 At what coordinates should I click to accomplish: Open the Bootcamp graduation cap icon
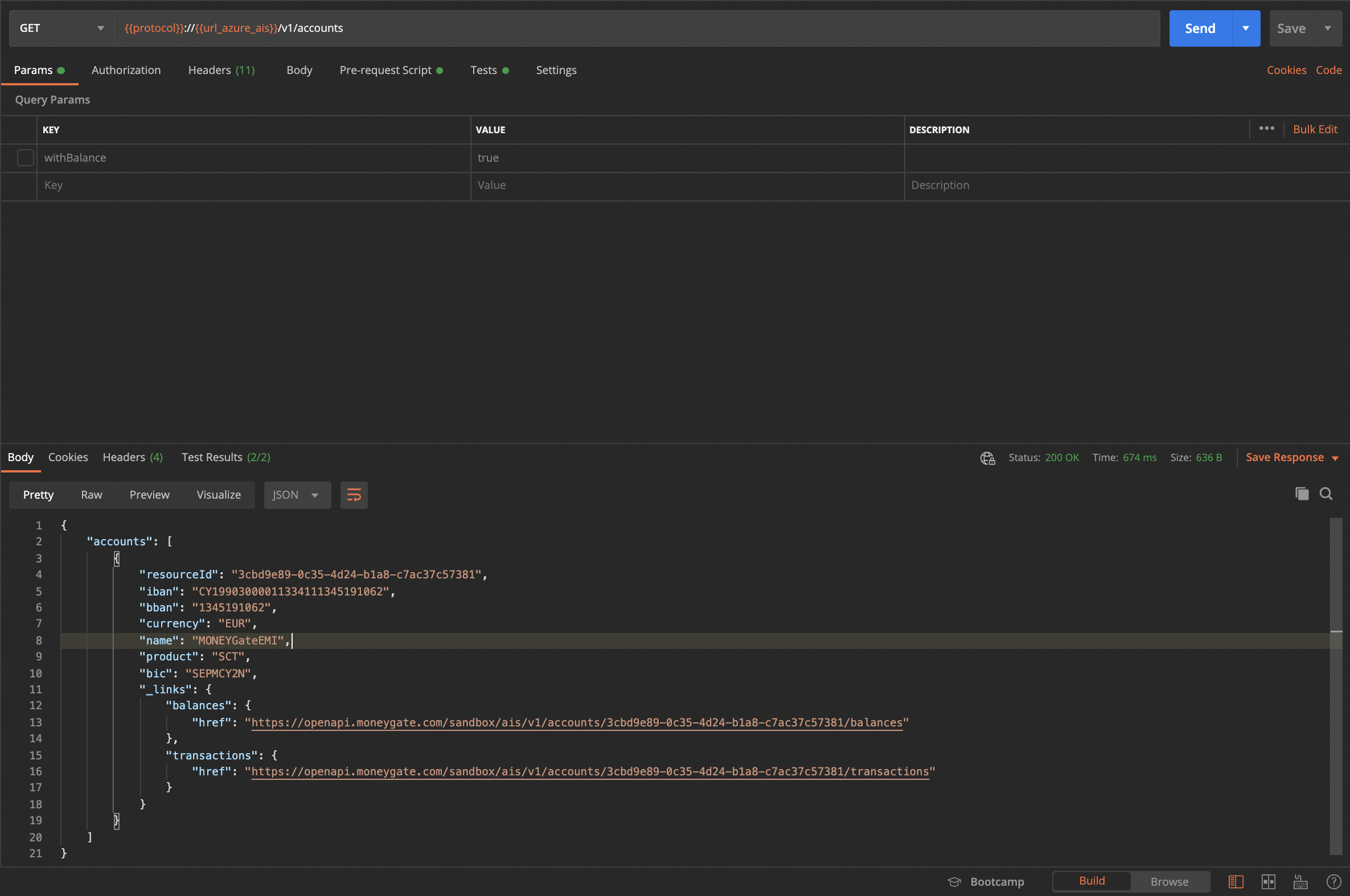(954, 882)
